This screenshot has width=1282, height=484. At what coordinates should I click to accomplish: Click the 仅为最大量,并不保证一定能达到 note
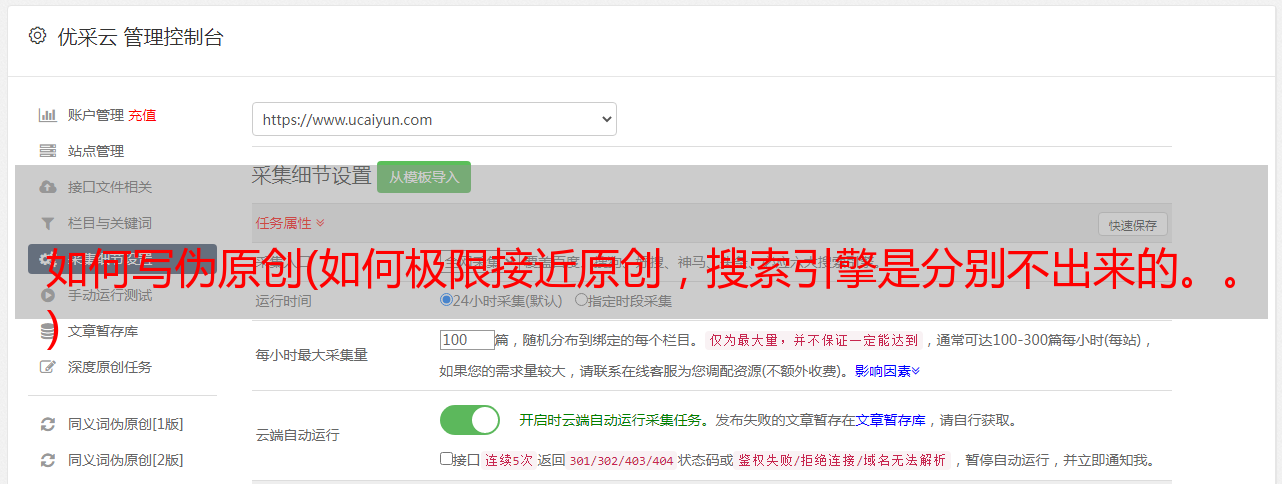(x=814, y=340)
